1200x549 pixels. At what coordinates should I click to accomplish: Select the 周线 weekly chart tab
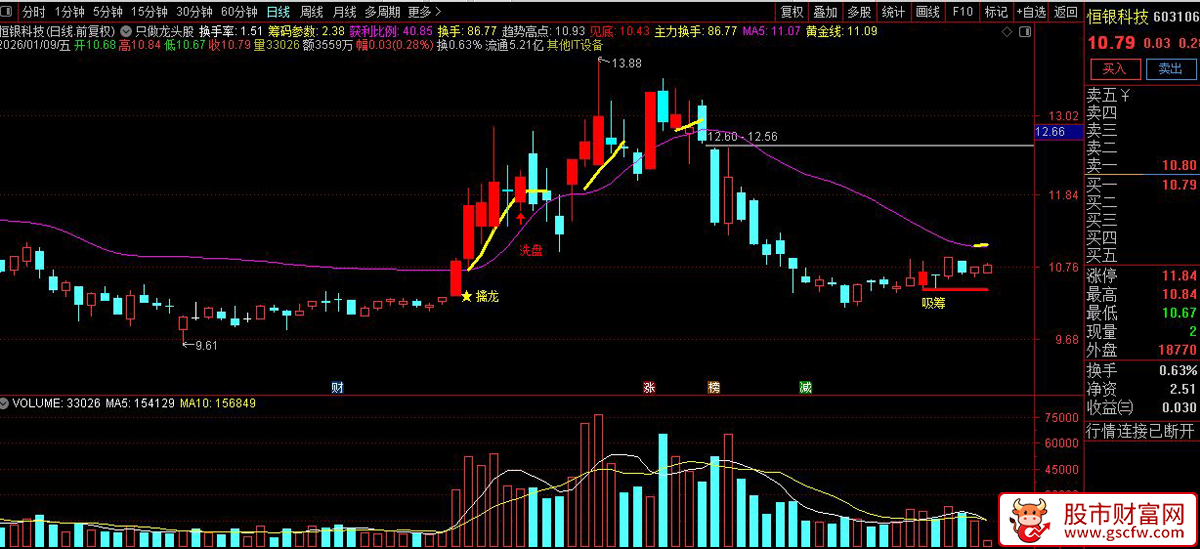311,12
